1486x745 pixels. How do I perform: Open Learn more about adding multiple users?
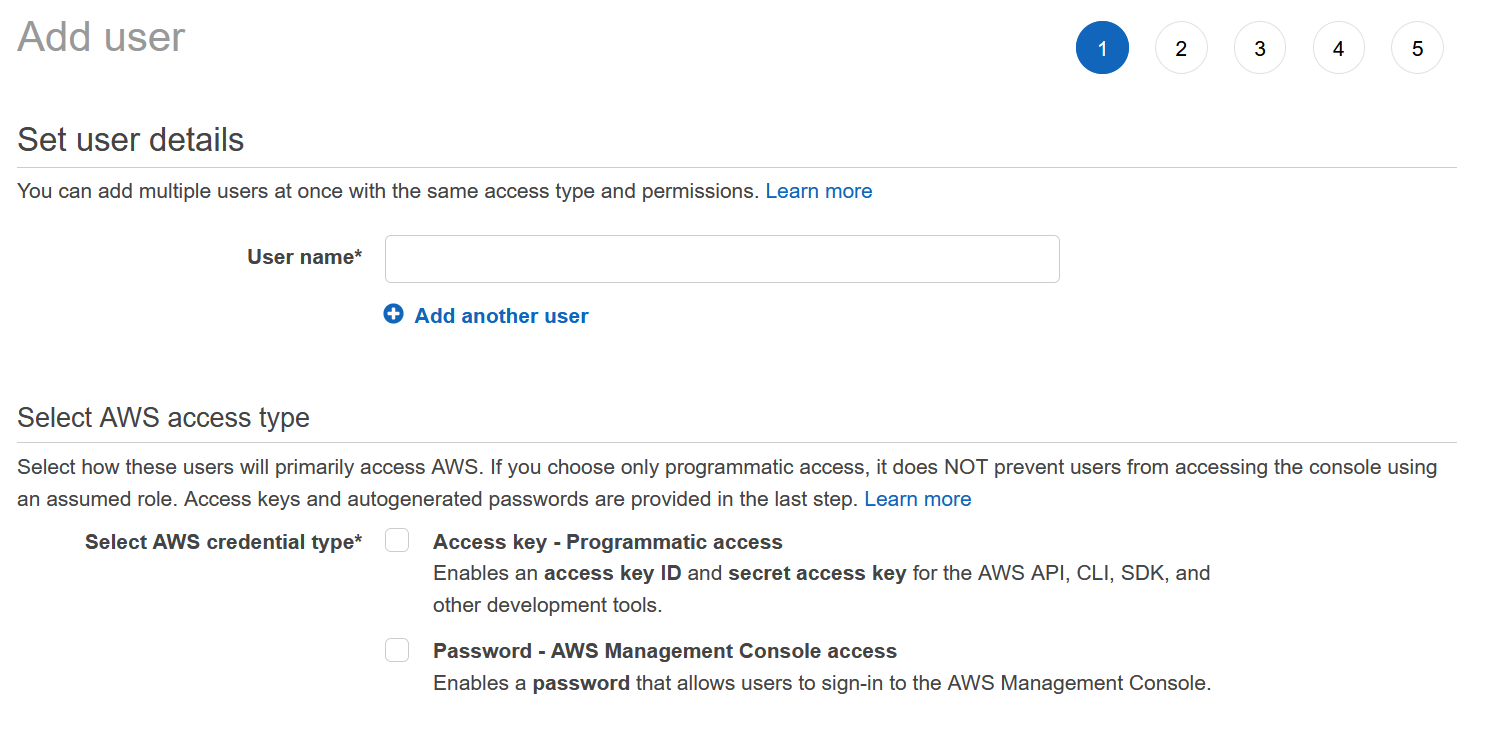tap(818, 191)
